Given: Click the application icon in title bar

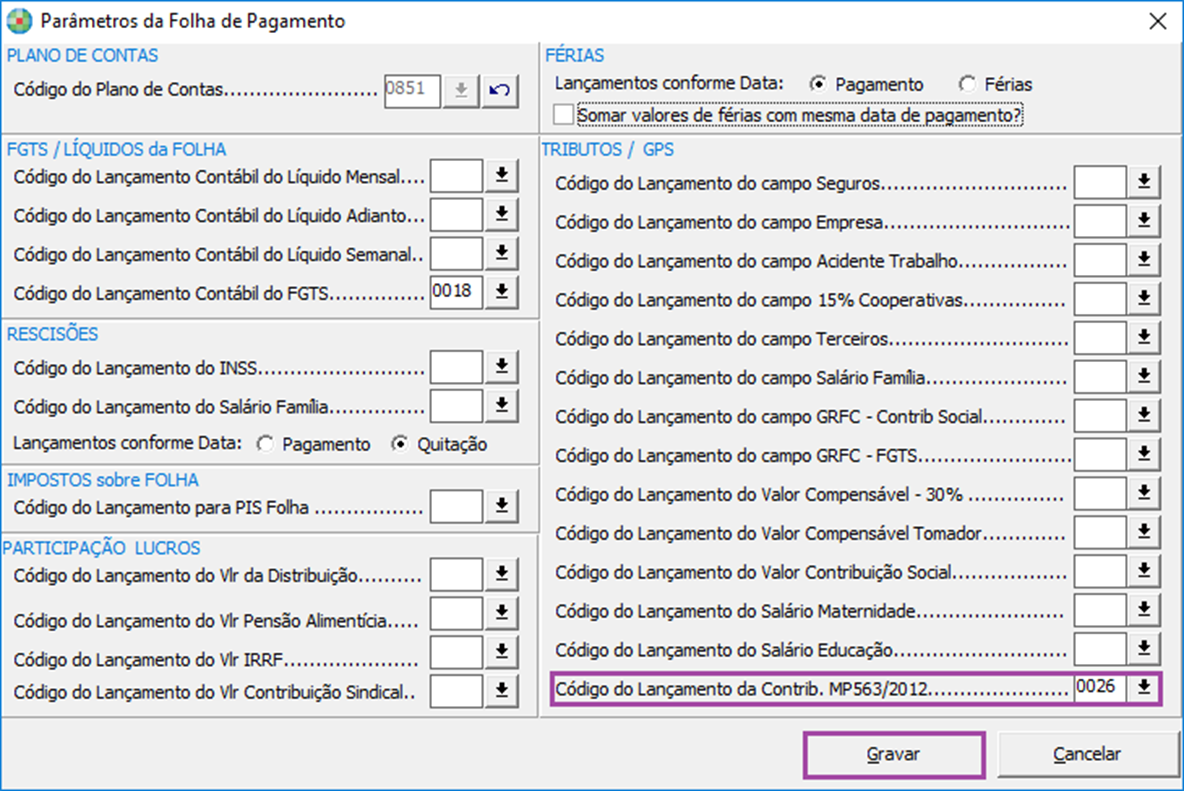Looking at the screenshot, I should click(19, 21).
